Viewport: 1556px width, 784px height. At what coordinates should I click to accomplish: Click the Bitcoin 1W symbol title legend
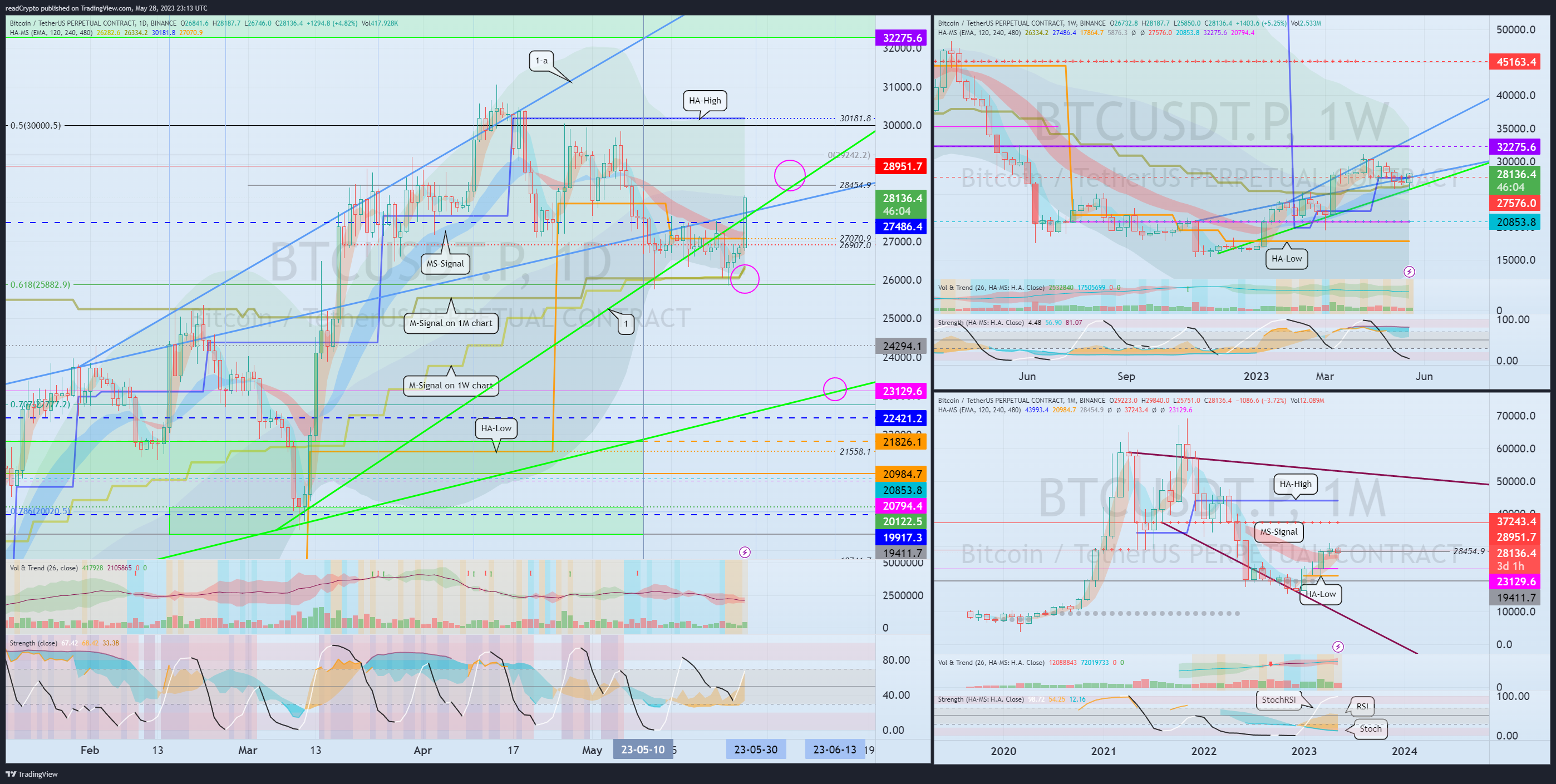click(1130, 23)
